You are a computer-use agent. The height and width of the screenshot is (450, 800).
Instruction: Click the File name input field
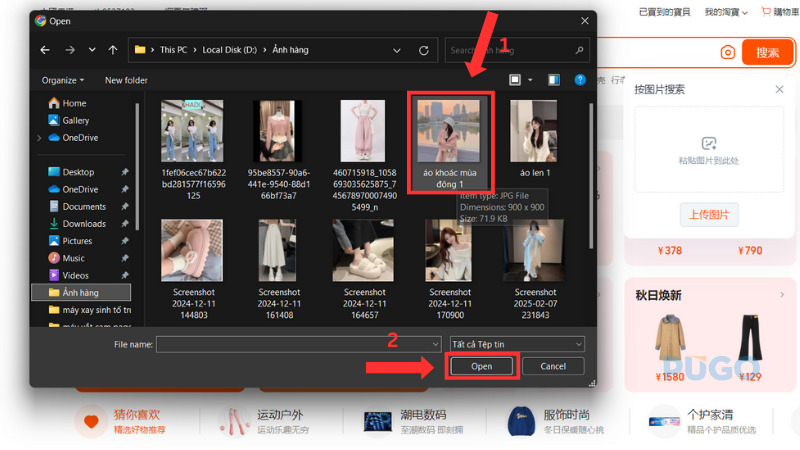pyautogui.click(x=296, y=344)
